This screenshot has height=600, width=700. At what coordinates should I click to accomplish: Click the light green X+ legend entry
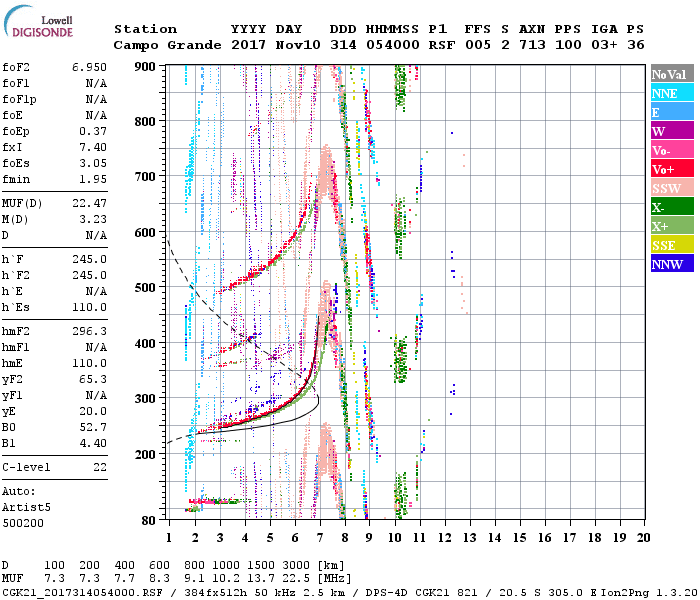[671, 226]
